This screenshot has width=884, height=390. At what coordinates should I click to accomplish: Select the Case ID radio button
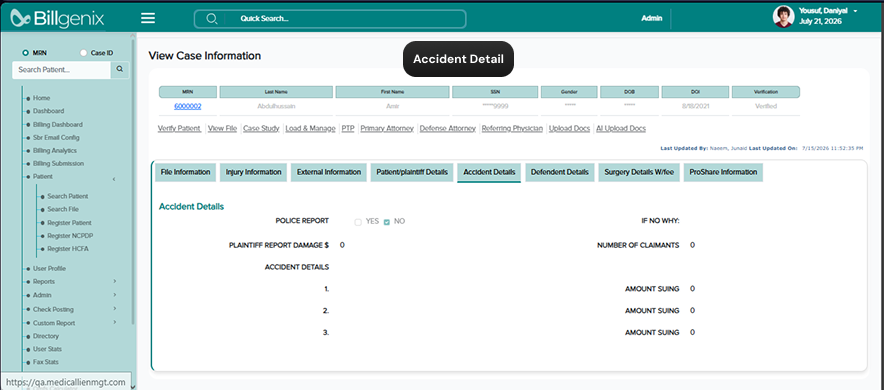(x=83, y=53)
